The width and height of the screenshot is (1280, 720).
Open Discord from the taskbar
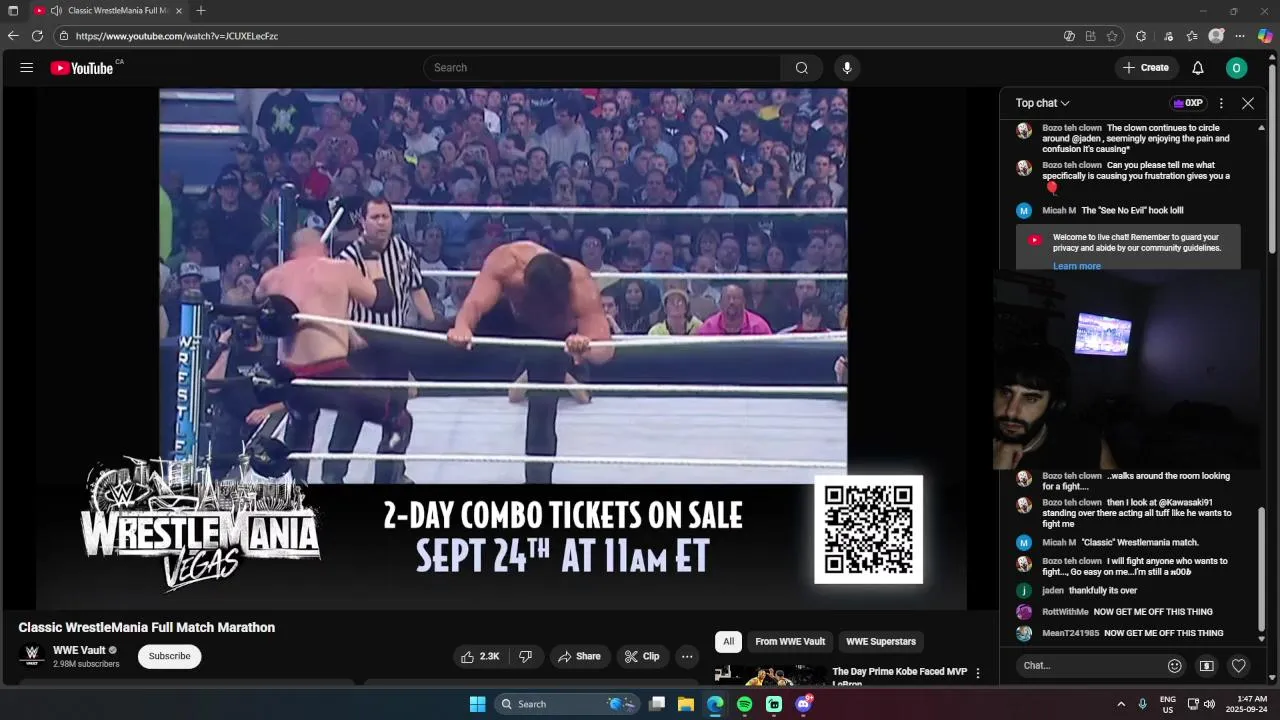tap(803, 704)
